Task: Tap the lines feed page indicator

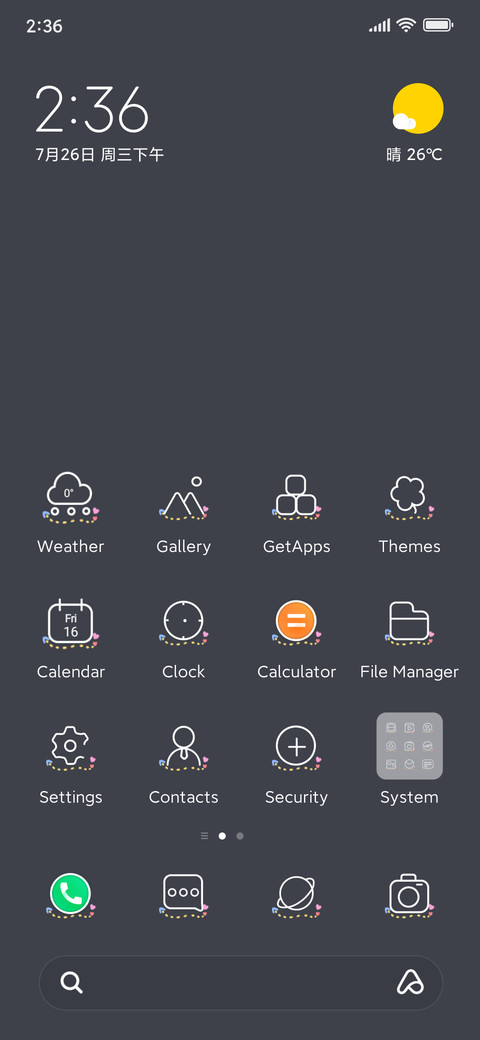Action: [204, 836]
